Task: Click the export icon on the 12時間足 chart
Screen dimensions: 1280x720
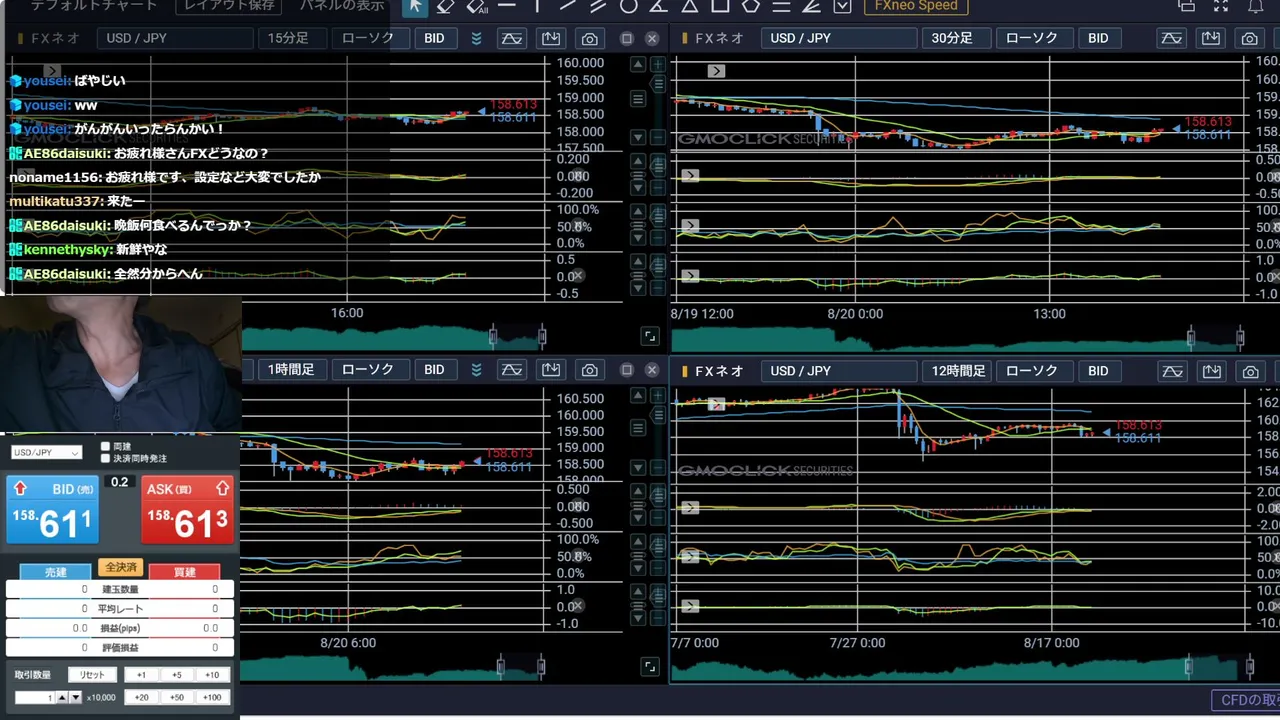Action: [x=1211, y=371]
